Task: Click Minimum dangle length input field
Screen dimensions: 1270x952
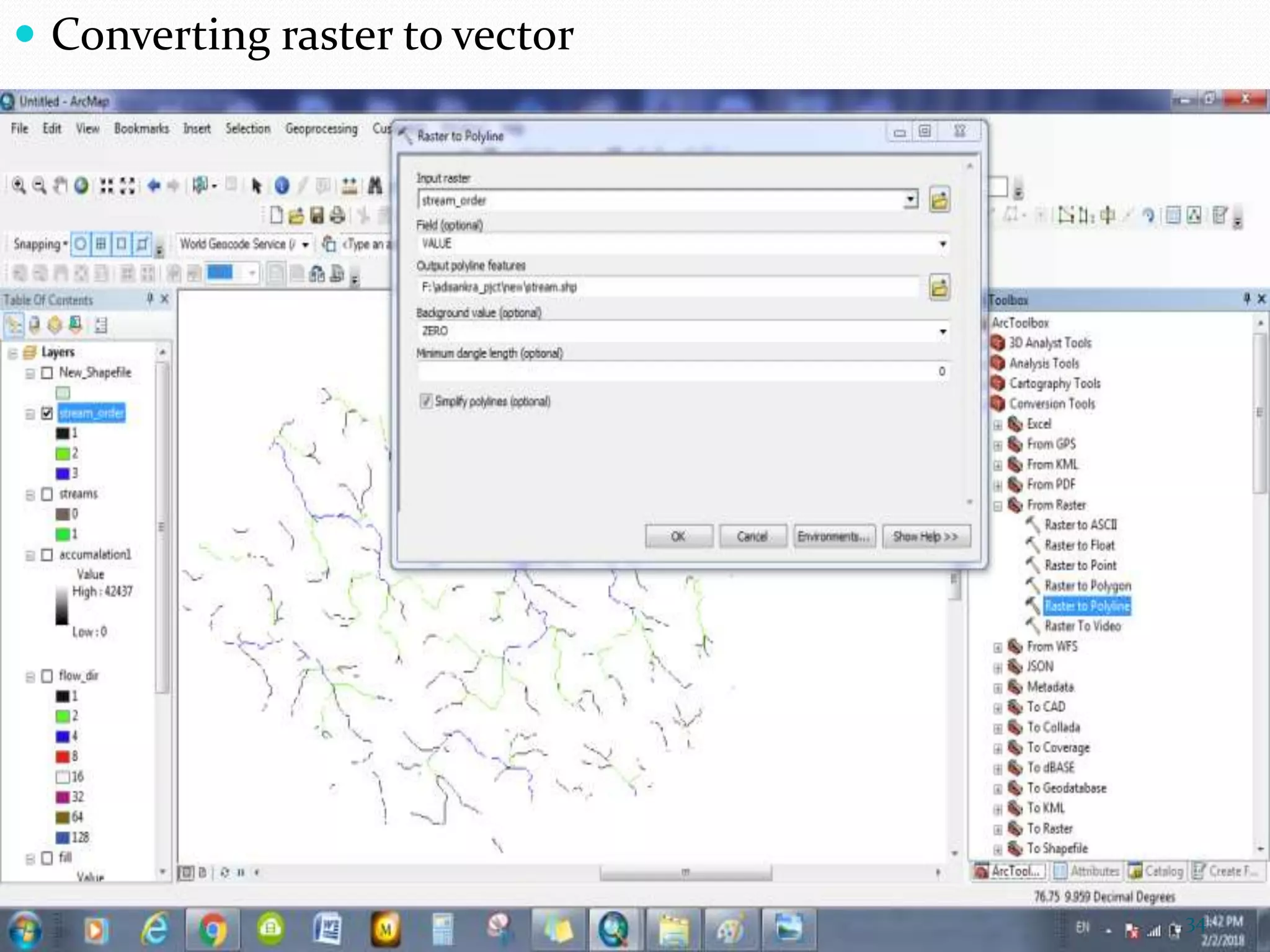Action: pyautogui.click(x=684, y=371)
